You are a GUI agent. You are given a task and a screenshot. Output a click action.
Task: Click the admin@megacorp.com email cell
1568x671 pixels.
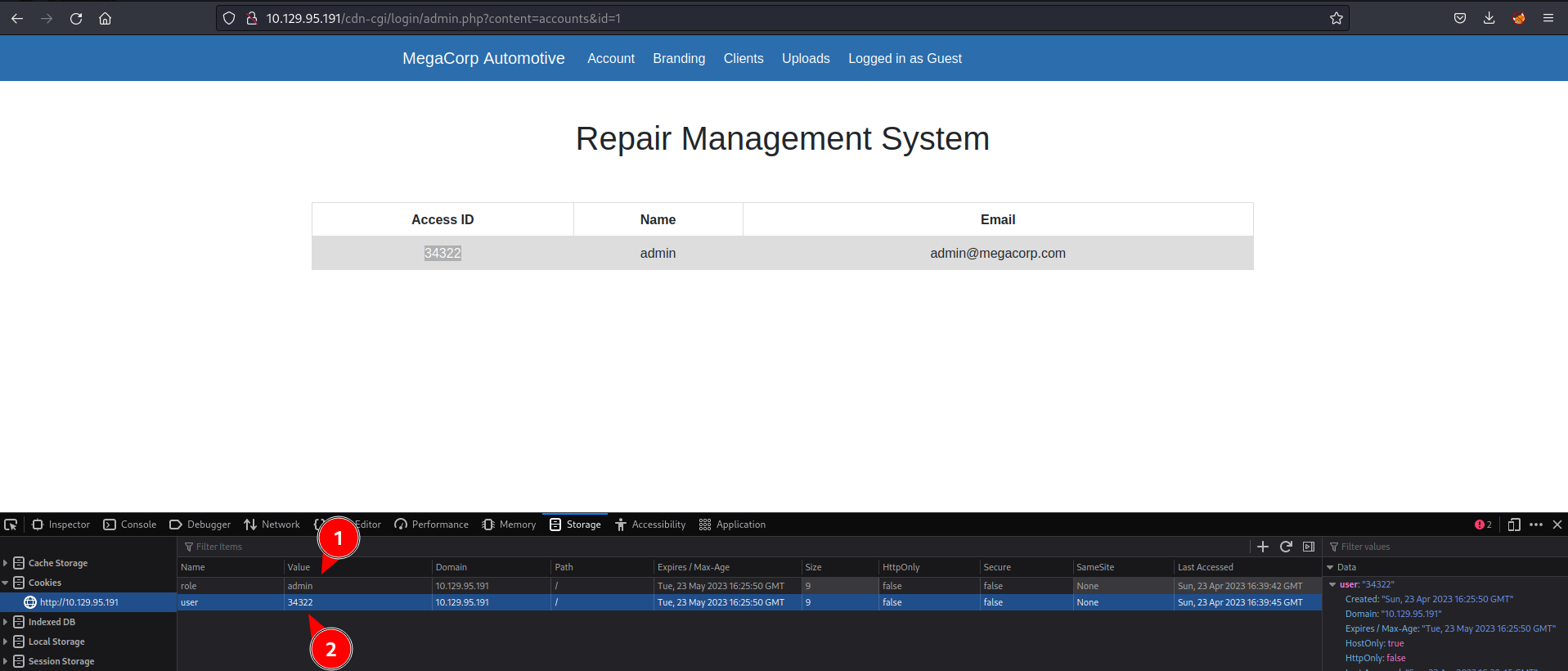coord(998,253)
